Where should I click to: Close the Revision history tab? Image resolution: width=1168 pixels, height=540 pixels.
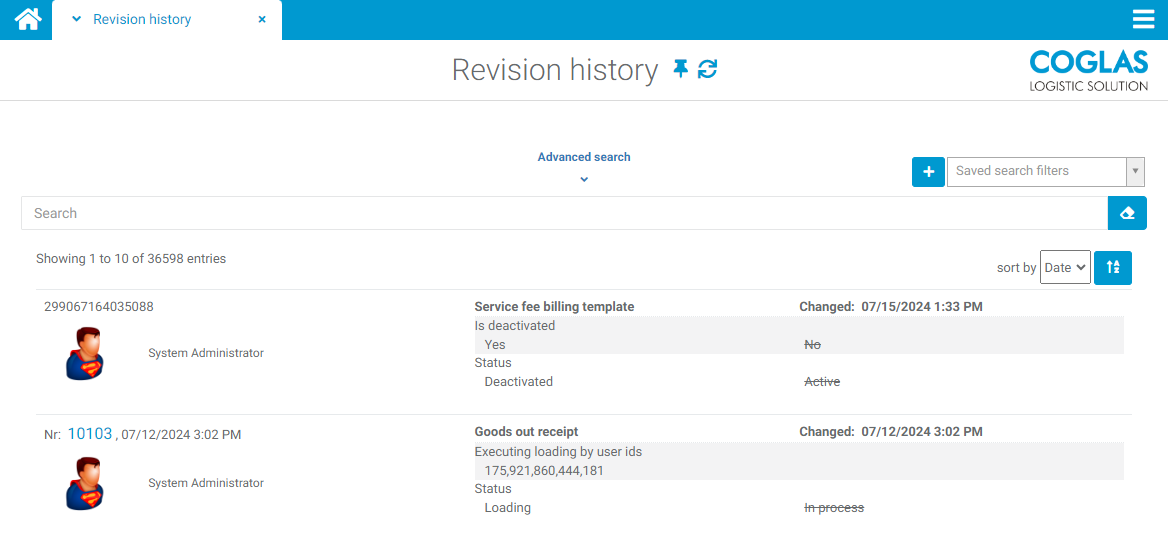[262, 19]
